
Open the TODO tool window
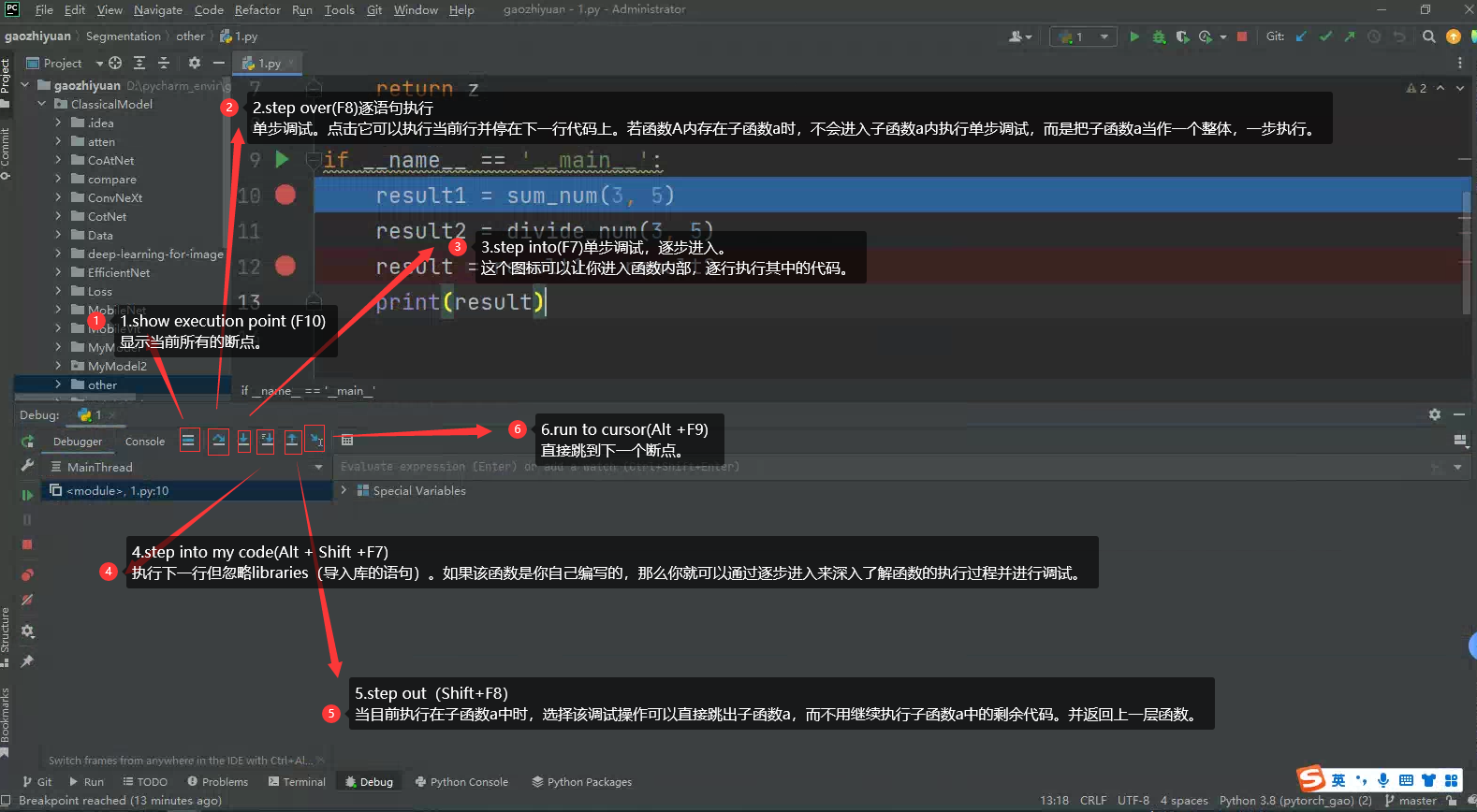point(145,782)
